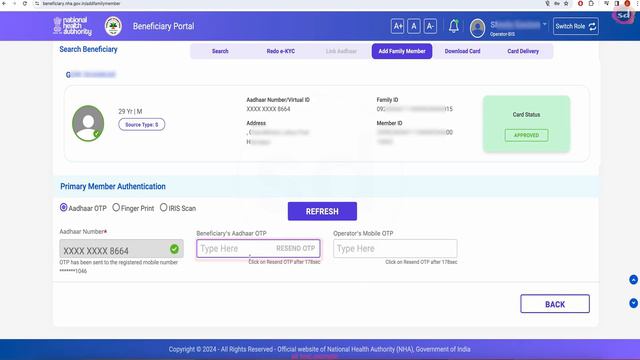
Task: Bookmark page with the star icon
Action: point(566,3)
